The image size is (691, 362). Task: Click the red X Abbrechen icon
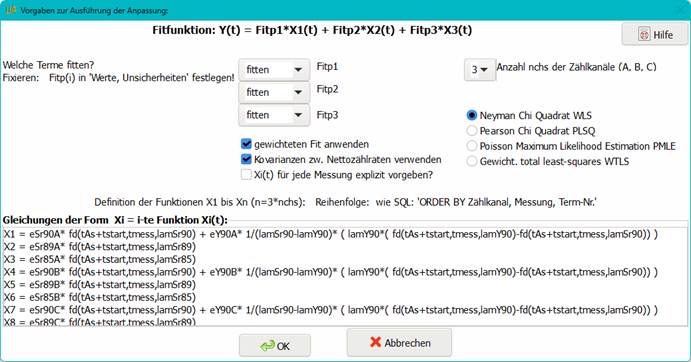pos(375,342)
